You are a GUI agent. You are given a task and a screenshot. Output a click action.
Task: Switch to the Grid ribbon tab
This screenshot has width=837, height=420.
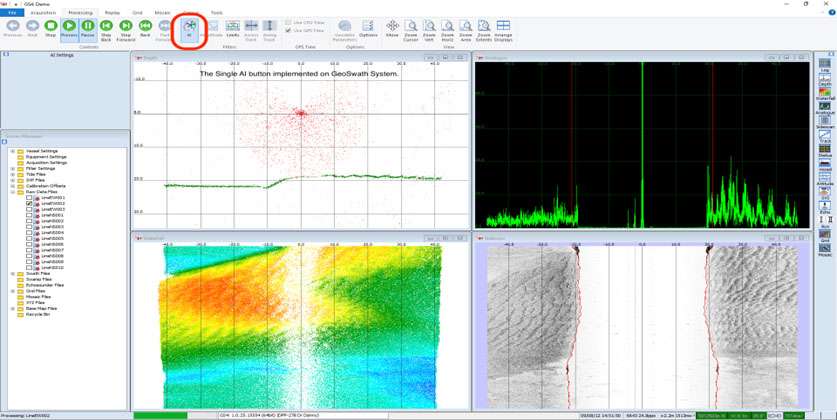[137, 12]
